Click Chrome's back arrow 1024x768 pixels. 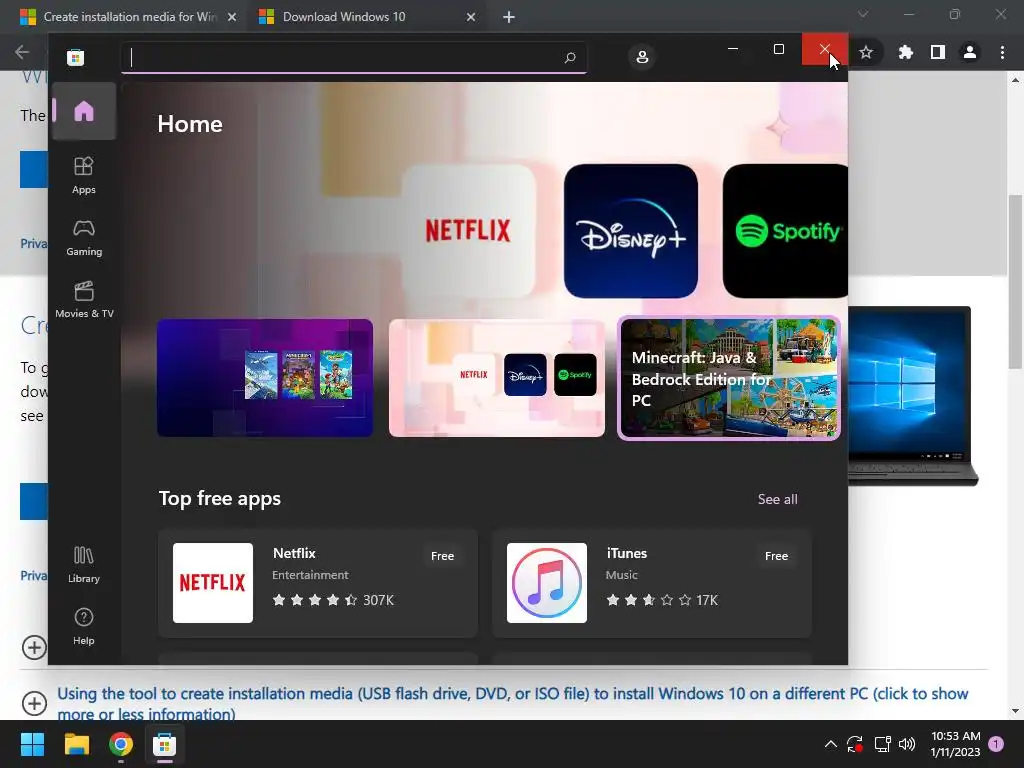[22, 52]
